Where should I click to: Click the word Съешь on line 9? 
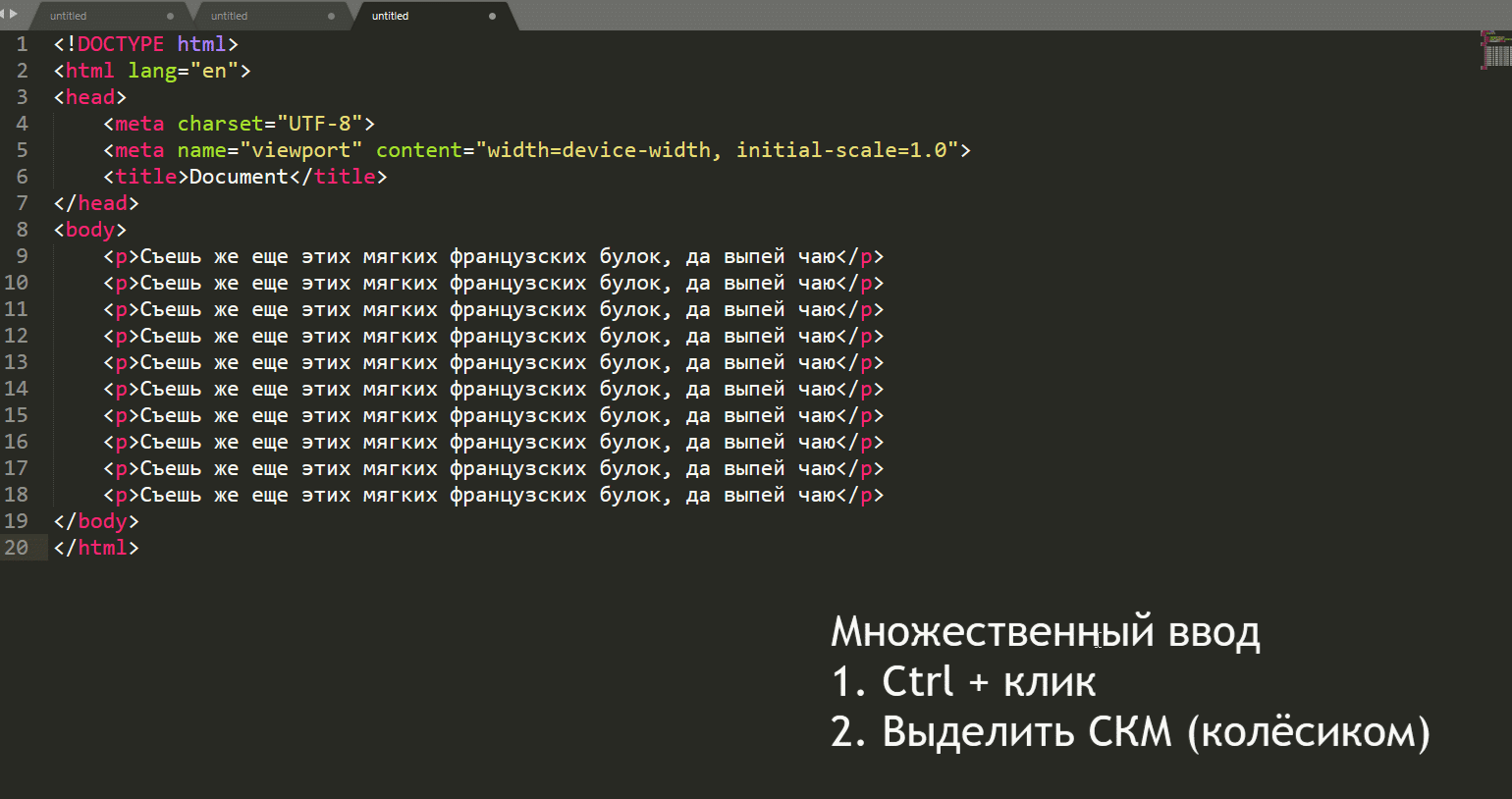click(171, 256)
